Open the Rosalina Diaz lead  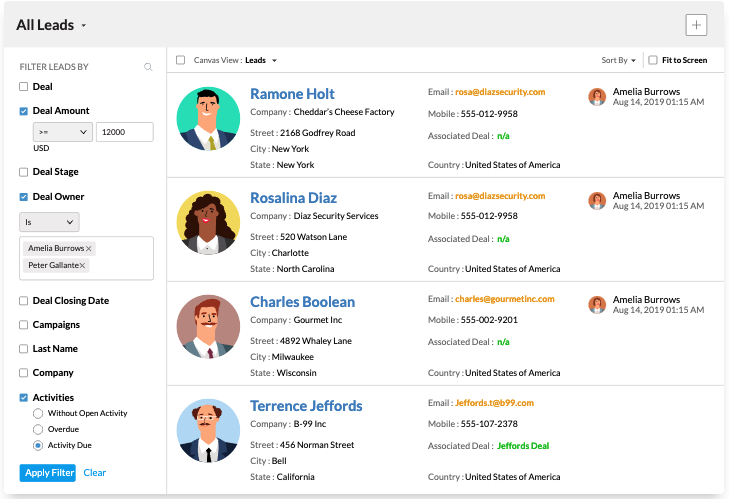[x=293, y=198]
